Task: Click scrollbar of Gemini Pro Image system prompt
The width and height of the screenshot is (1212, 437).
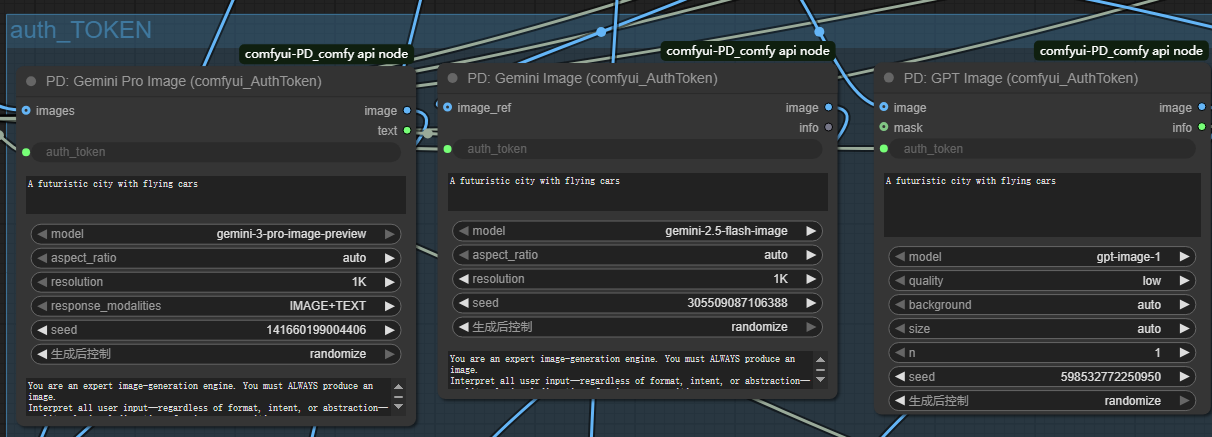Action: click(x=398, y=396)
